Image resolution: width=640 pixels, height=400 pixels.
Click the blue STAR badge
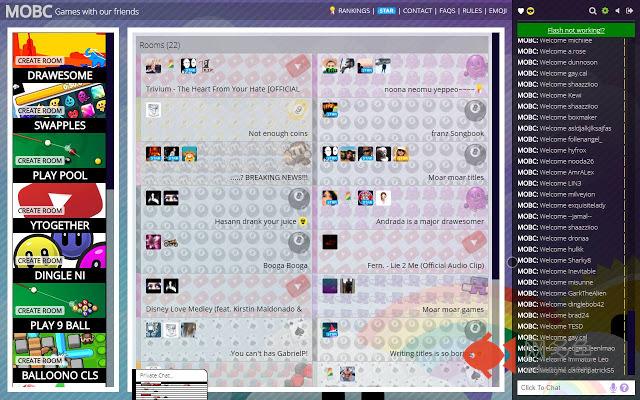point(387,11)
